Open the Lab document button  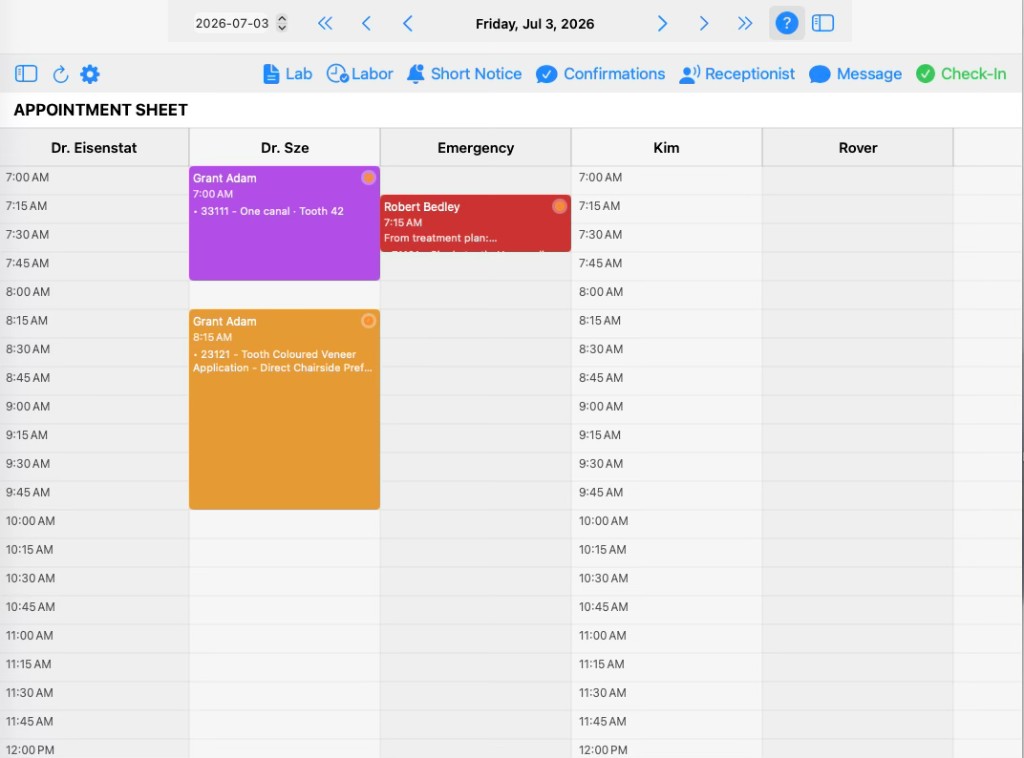[287, 74]
